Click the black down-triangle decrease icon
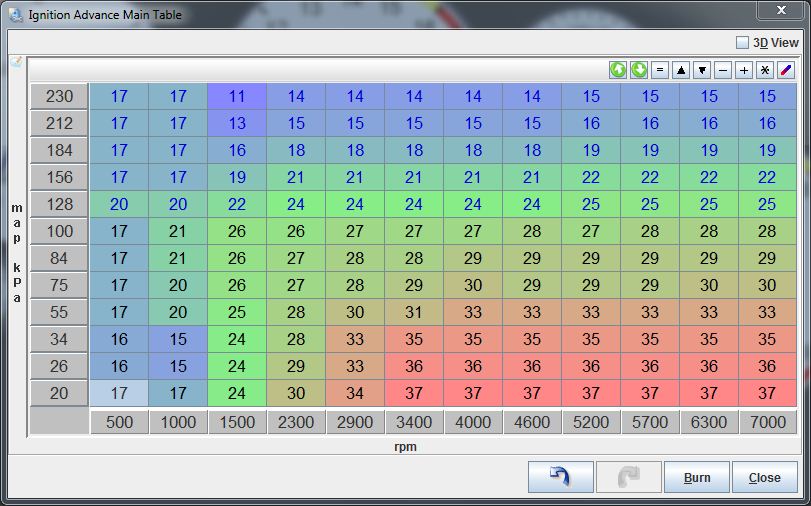 point(702,70)
